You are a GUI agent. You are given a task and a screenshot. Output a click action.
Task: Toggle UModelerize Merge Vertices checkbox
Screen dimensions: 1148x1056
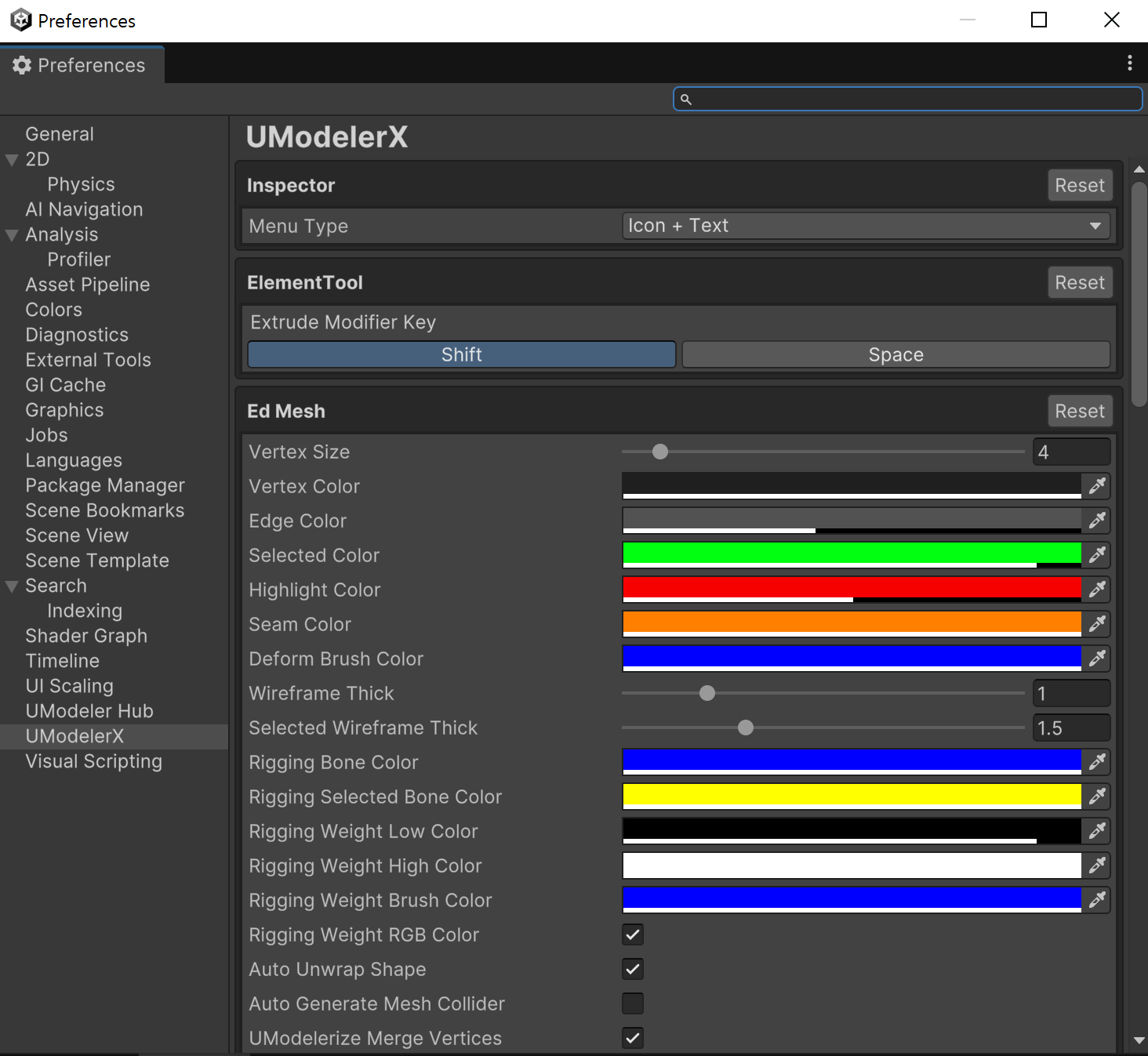633,1038
